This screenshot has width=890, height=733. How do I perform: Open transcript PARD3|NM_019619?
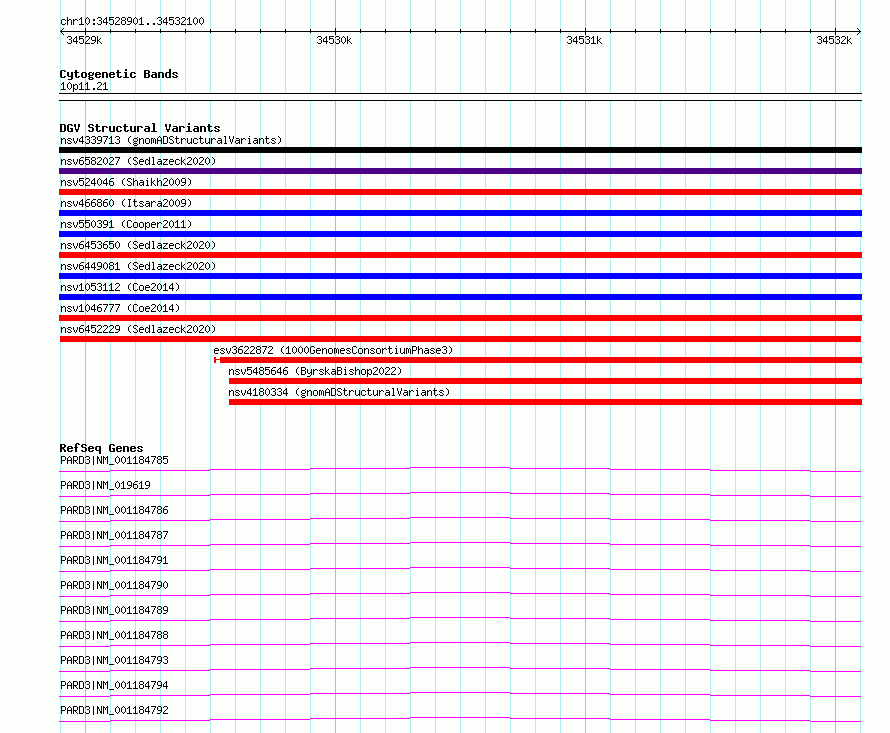[x=105, y=485]
